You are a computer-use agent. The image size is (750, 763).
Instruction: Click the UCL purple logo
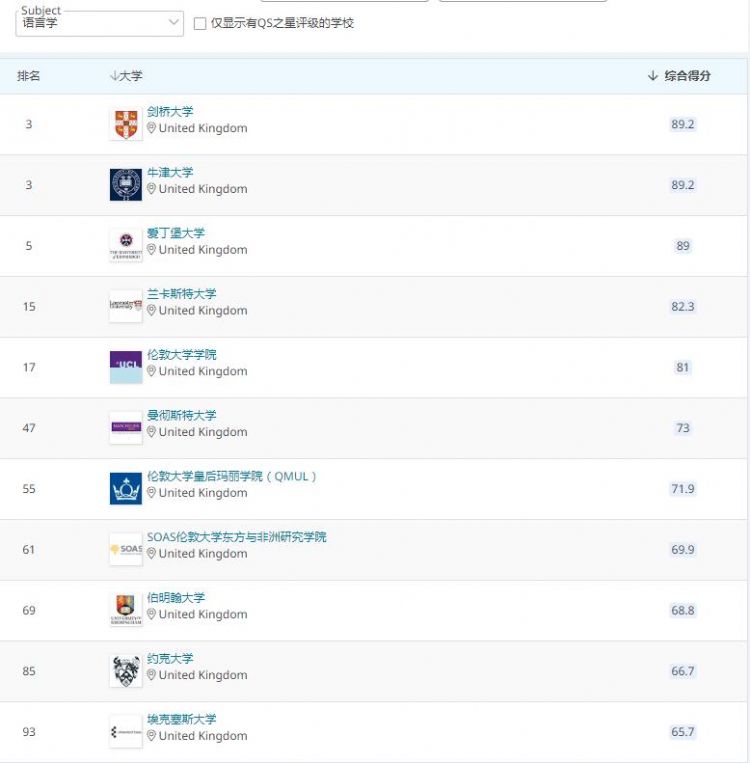click(126, 367)
